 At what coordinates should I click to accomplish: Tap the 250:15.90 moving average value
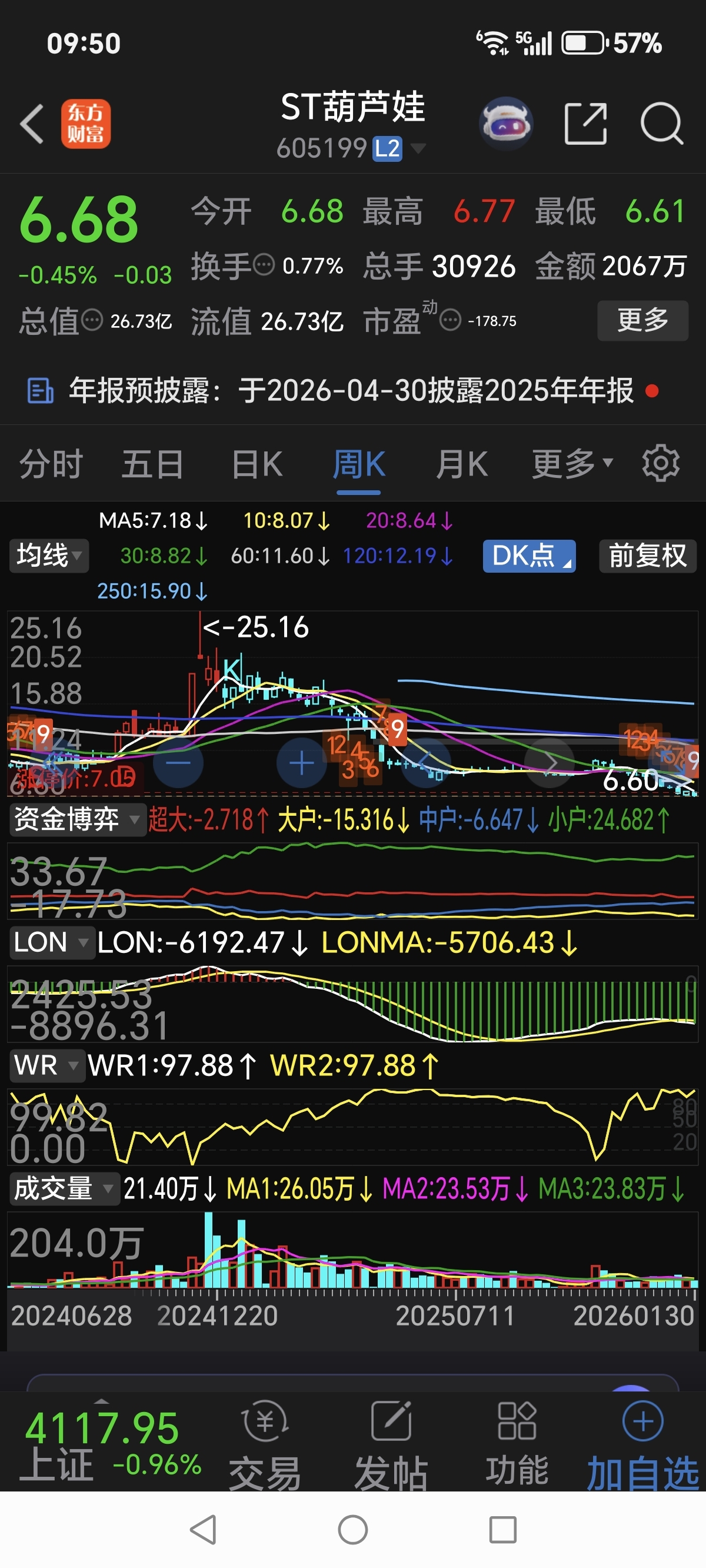click(x=153, y=591)
